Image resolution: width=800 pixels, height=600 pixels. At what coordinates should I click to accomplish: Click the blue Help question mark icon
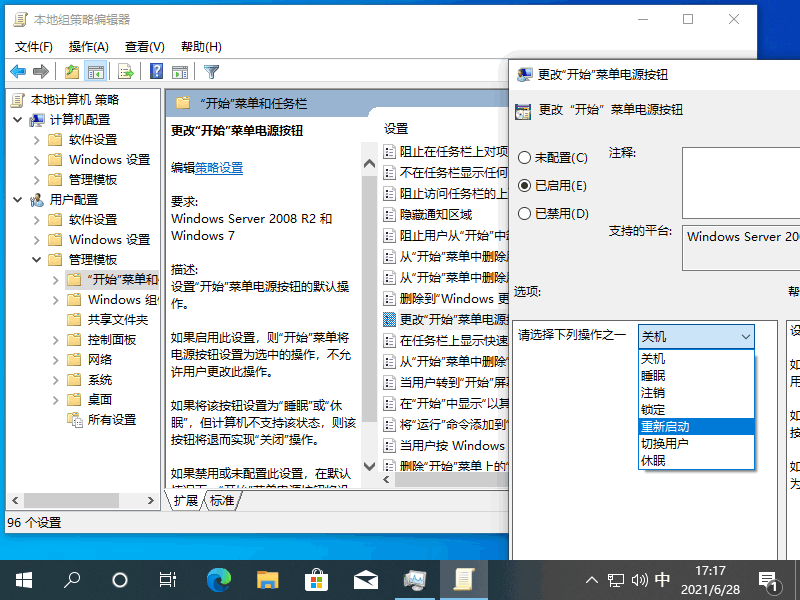click(x=157, y=71)
